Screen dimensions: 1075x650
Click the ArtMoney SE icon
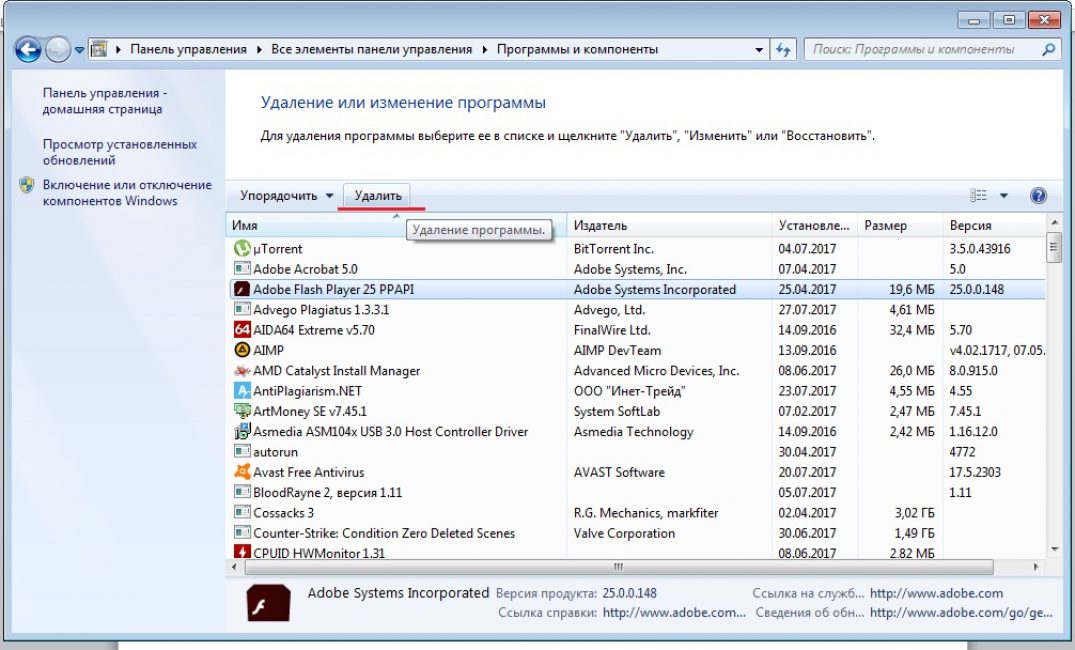coord(242,411)
